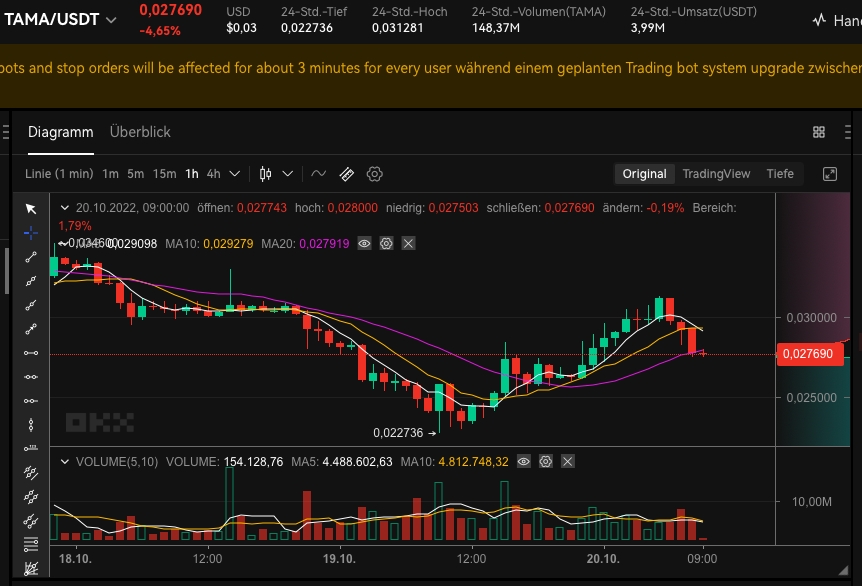Select the arrow cursor drawing tool
The image size is (862, 586).
pyautogui.click(x=31, y=209)
